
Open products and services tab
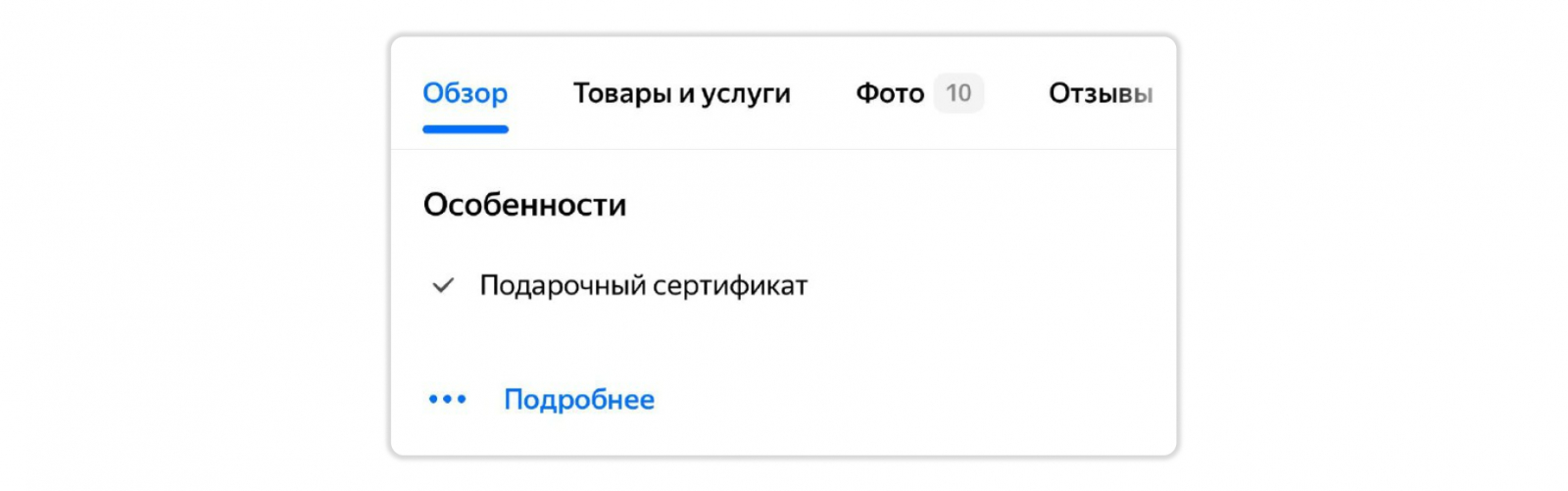tap(681, 93)
